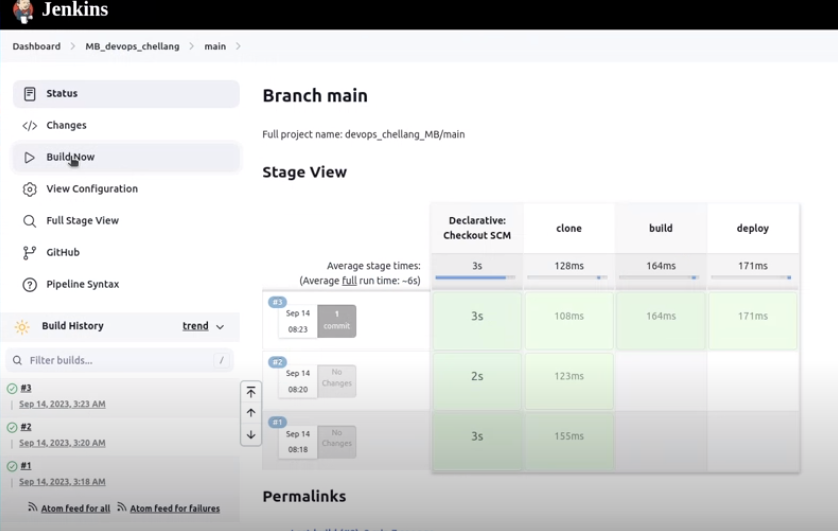Viewport: 838px width, 531px height.
Task: Click the #2 badge in Stage View
Action: click(277, 362)
